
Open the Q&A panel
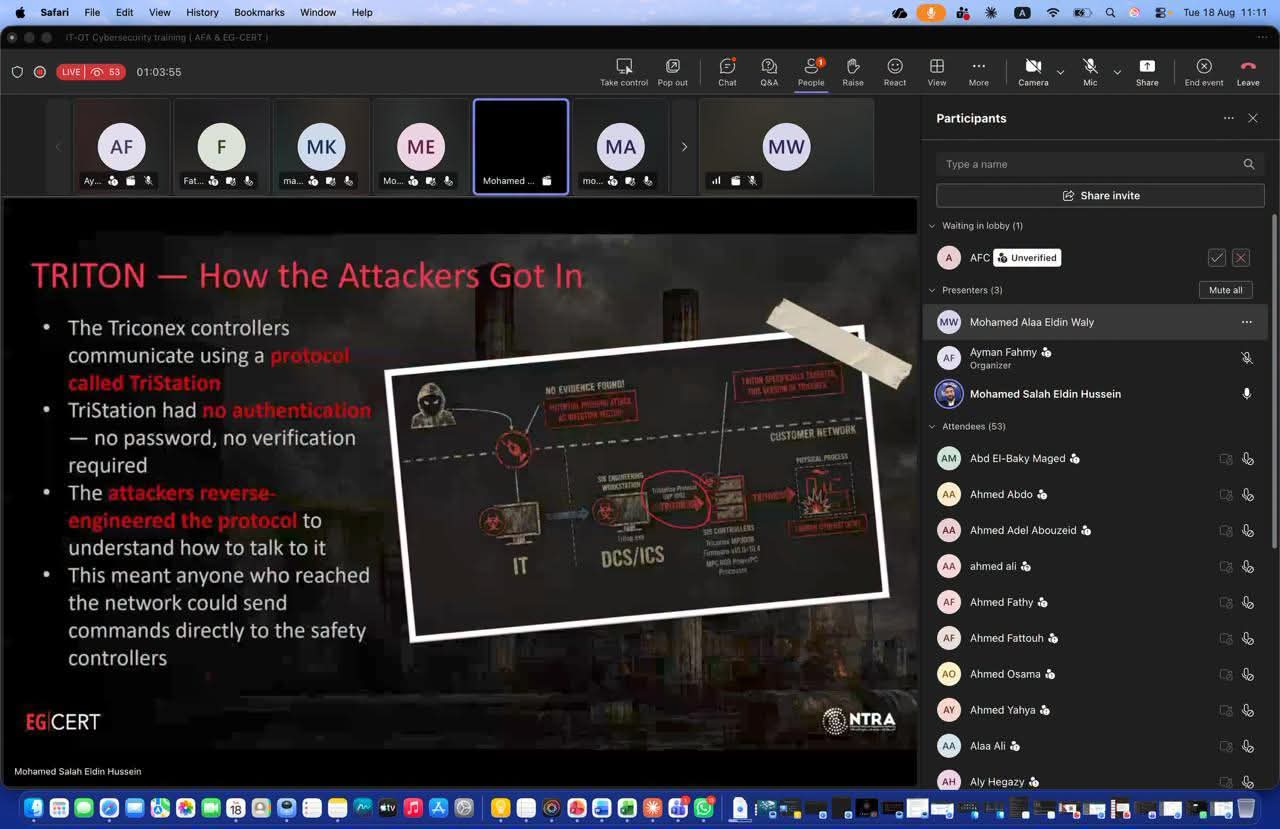tap(769, 72)
